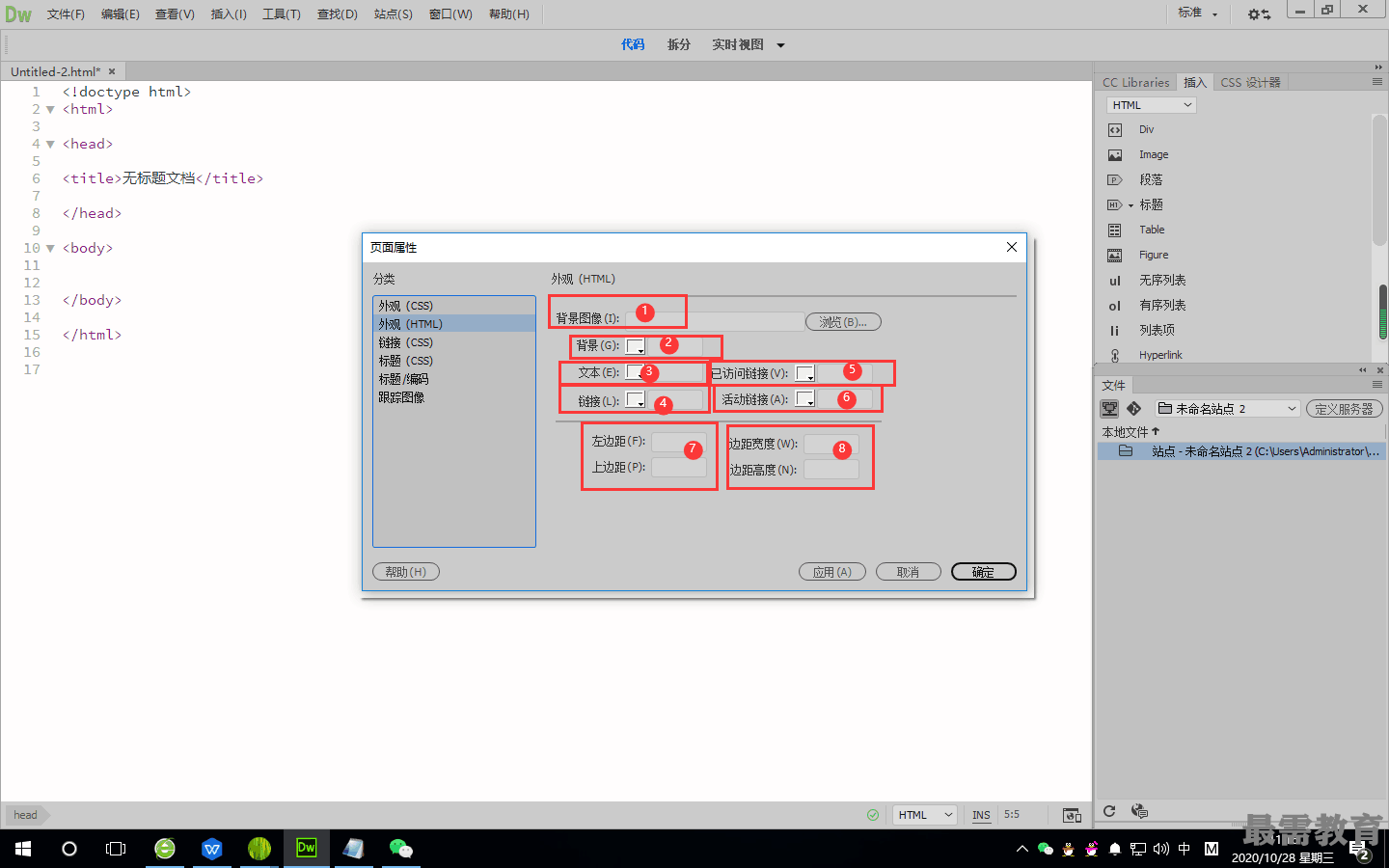Open the Insert panel options menu icon
This screenshot has height=868, width=1389.
tap(1377, 82)
